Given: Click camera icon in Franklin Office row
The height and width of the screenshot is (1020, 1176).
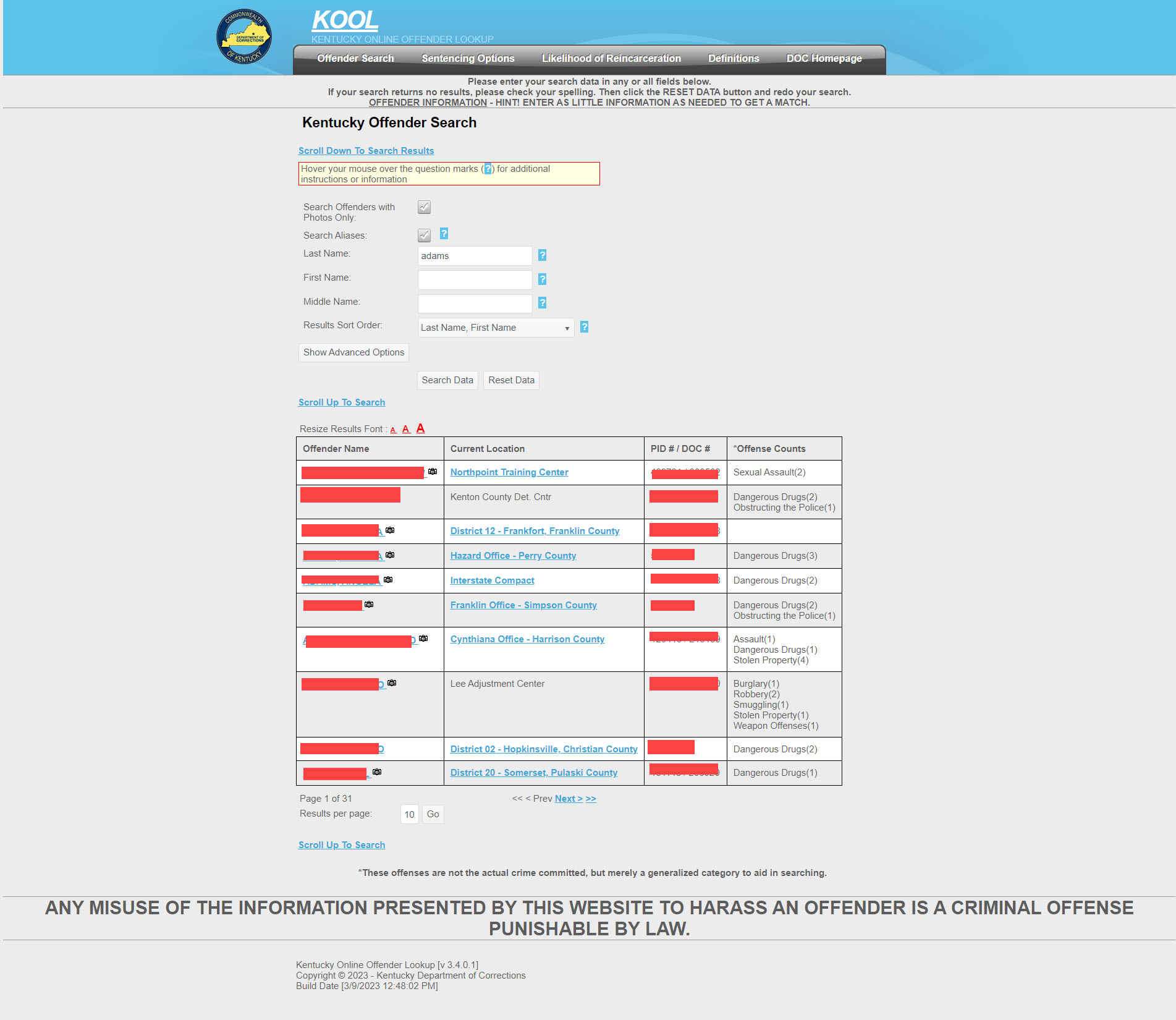Looking at the screenshot, I should click(x=369, y=605).
